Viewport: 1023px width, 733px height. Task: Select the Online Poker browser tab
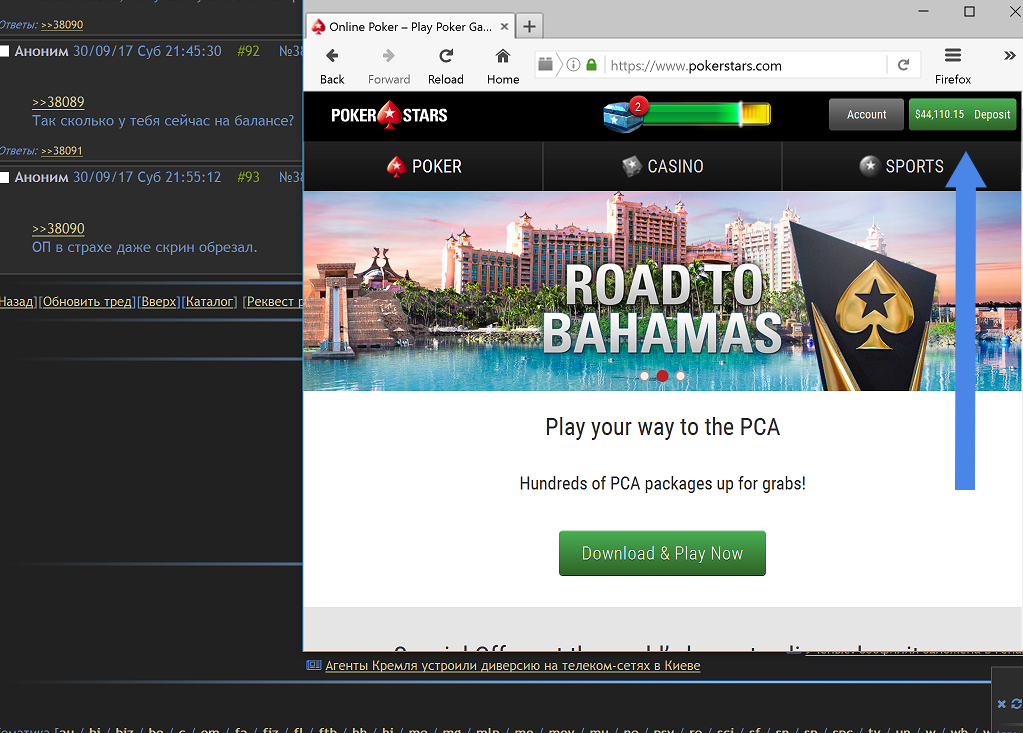[410, 27]
